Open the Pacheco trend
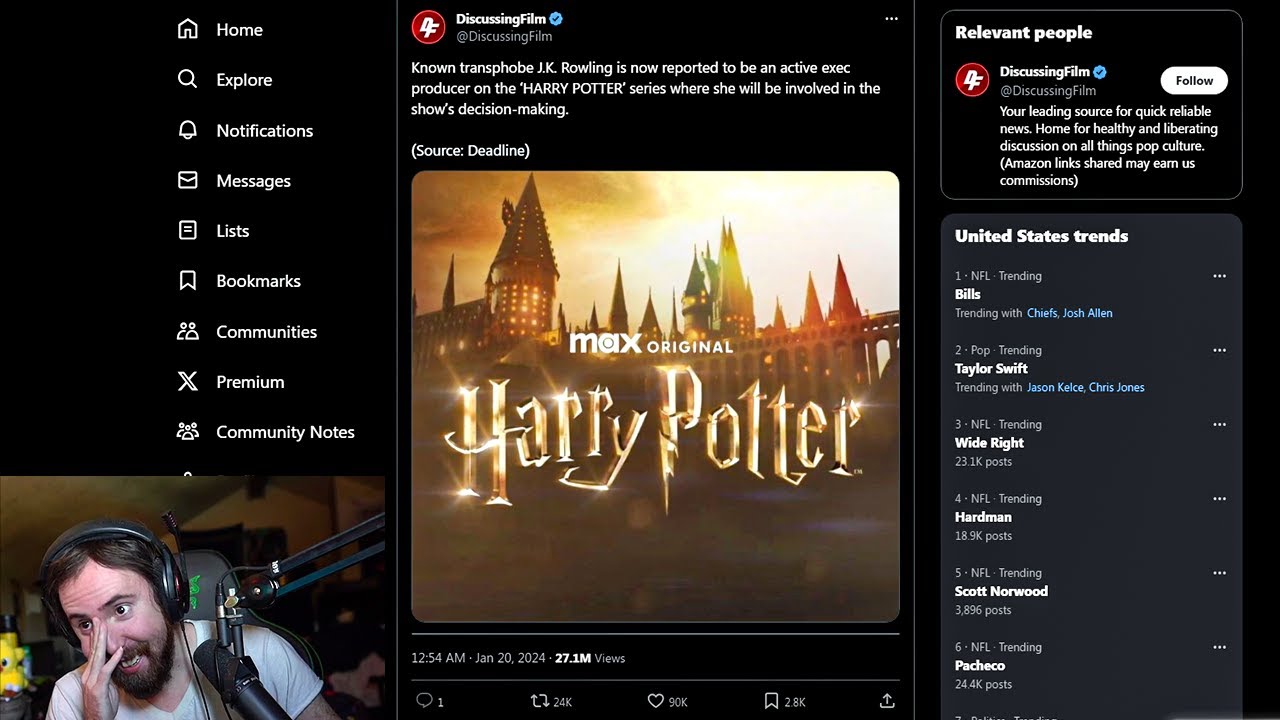Screen dimensions: 1280x720 pyautogui.click(x=980, y=665)
